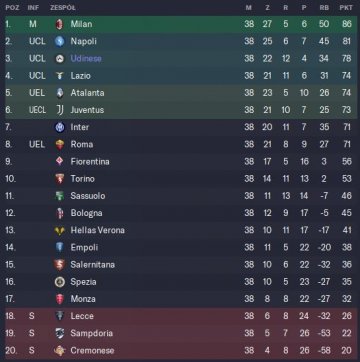
Task: Click the Napoli club badge
Action: [60, 42]
